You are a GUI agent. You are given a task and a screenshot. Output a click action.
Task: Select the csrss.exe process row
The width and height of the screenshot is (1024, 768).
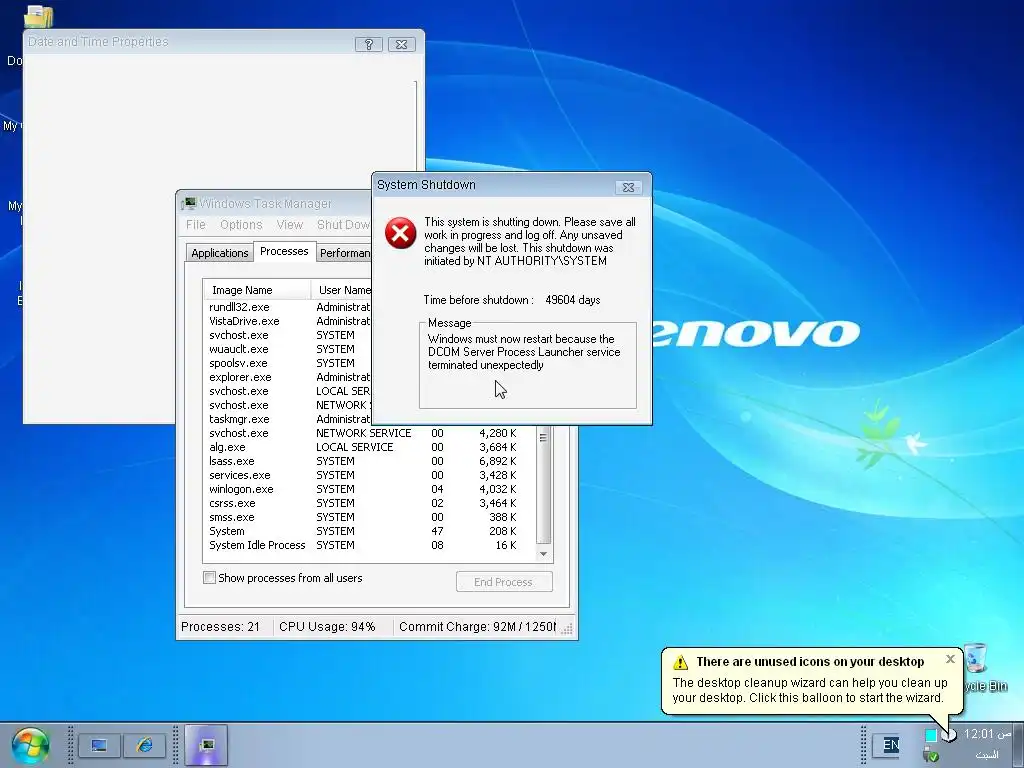point(370,504)
